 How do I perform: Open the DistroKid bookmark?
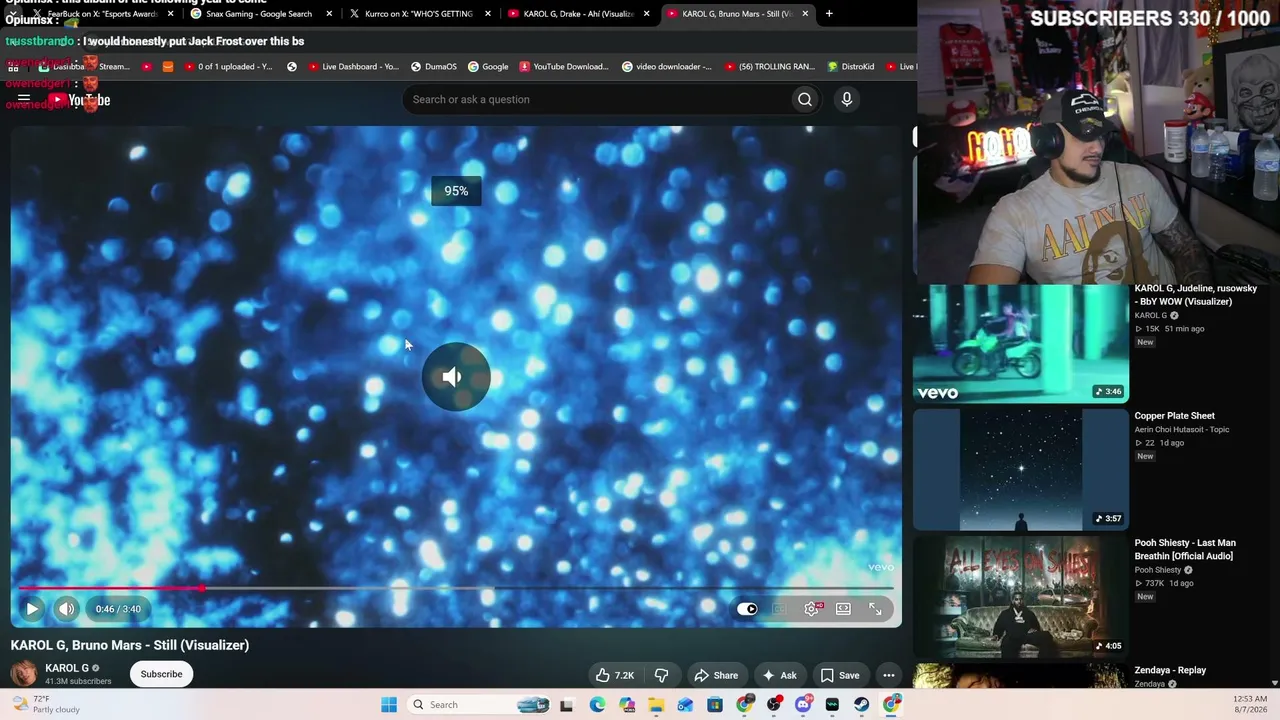tap(851, 67)
